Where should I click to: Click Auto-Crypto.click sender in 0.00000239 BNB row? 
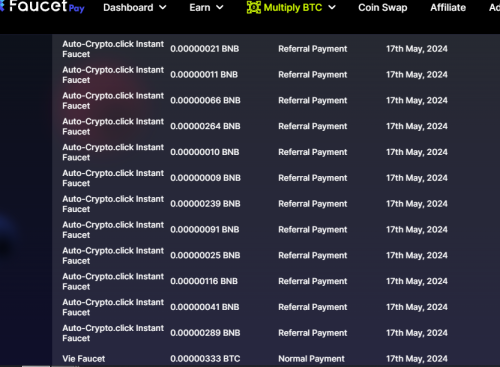[113, 204]
